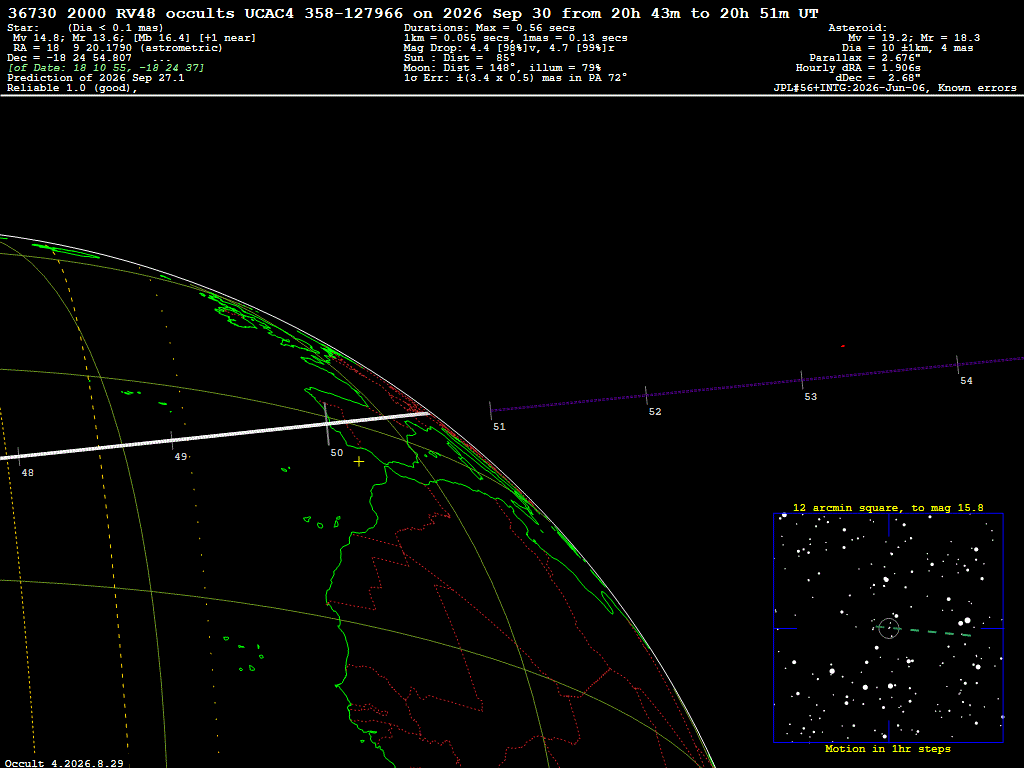Click the 49 minute tick on the white path

172,441
